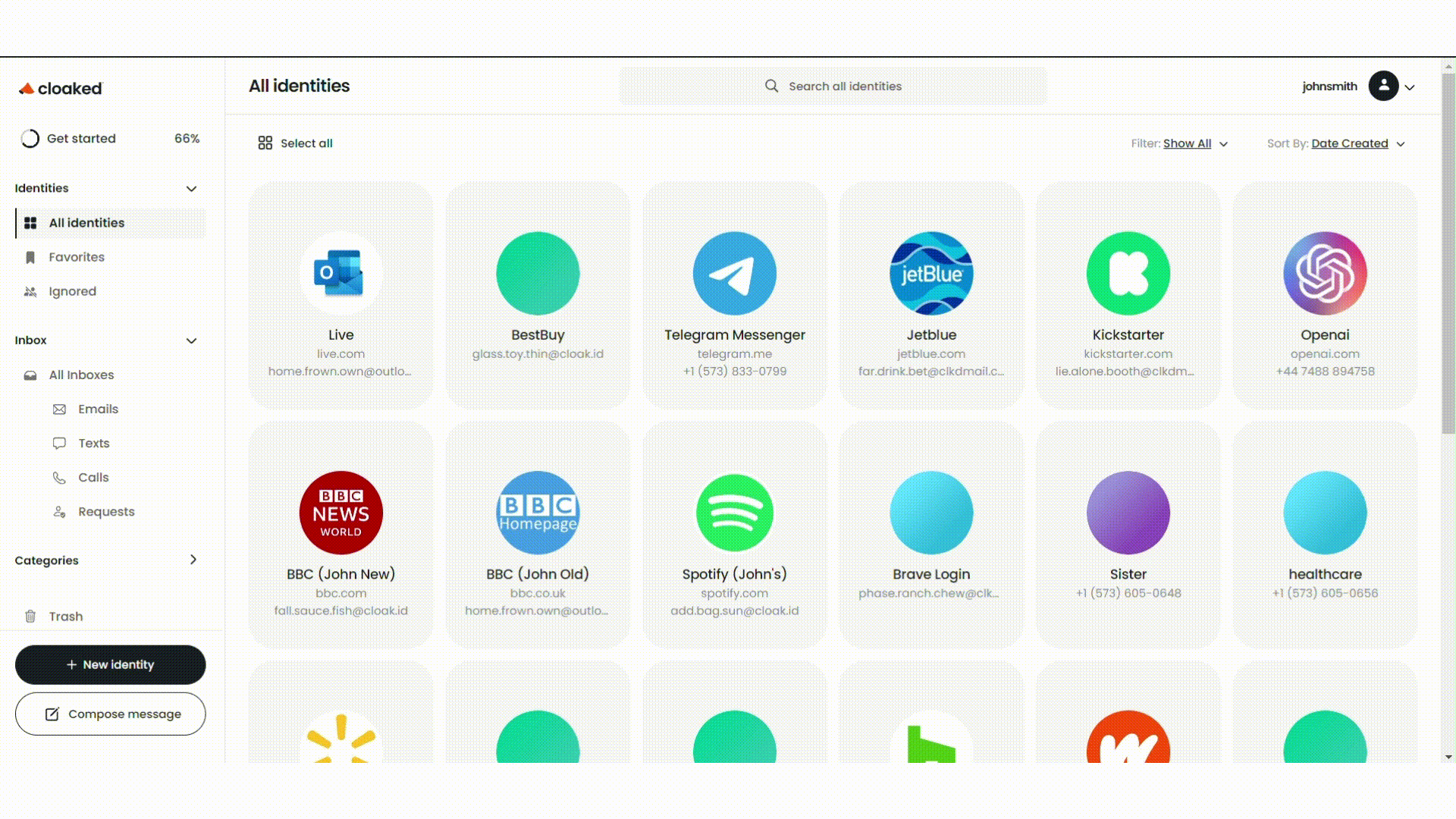Click +1 (573) 605-0648 phone number
Screen dimensions: 1456x819
point(1128,594)
